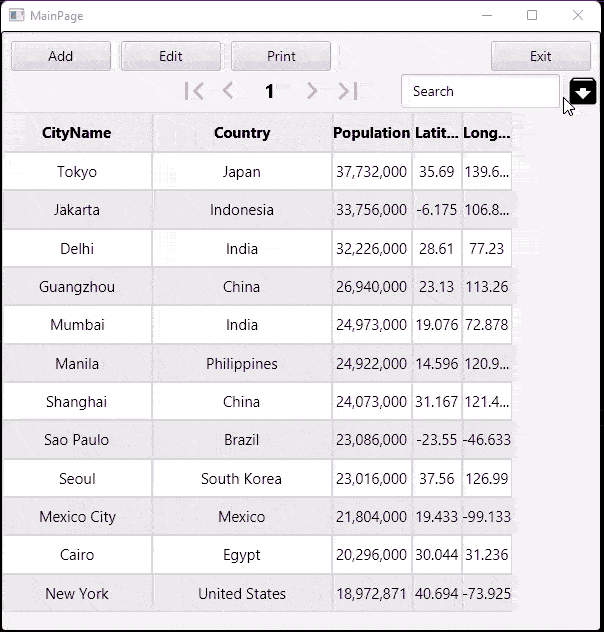Select the Sao Paulo row
Screen dimensions: 604x632
[77, 440]
